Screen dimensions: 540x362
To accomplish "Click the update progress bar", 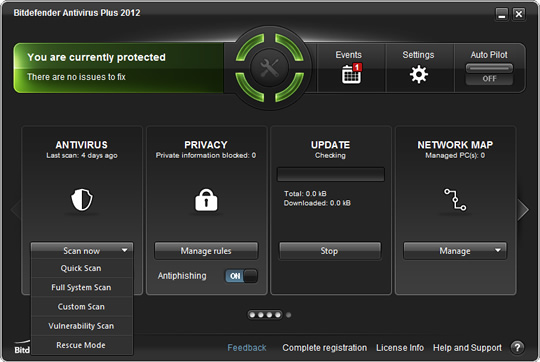I will pyautogui.click(x=331, y=174).
